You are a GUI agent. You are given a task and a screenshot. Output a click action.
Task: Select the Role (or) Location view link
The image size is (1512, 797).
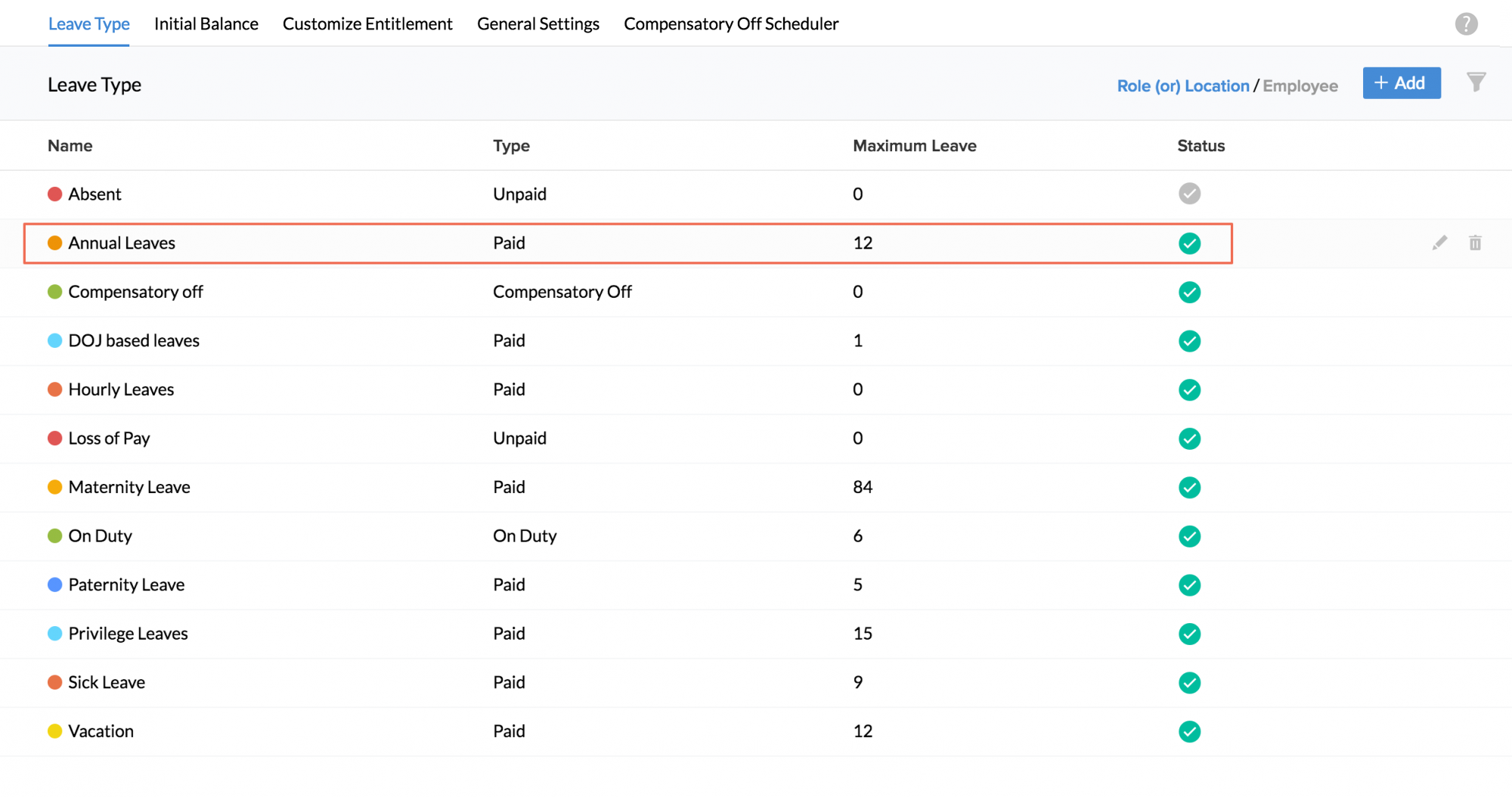1182,86
